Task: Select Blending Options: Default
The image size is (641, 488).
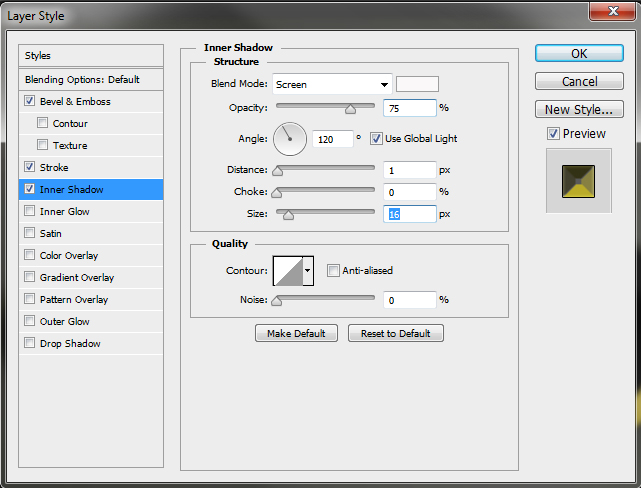Action: (82, 79)
